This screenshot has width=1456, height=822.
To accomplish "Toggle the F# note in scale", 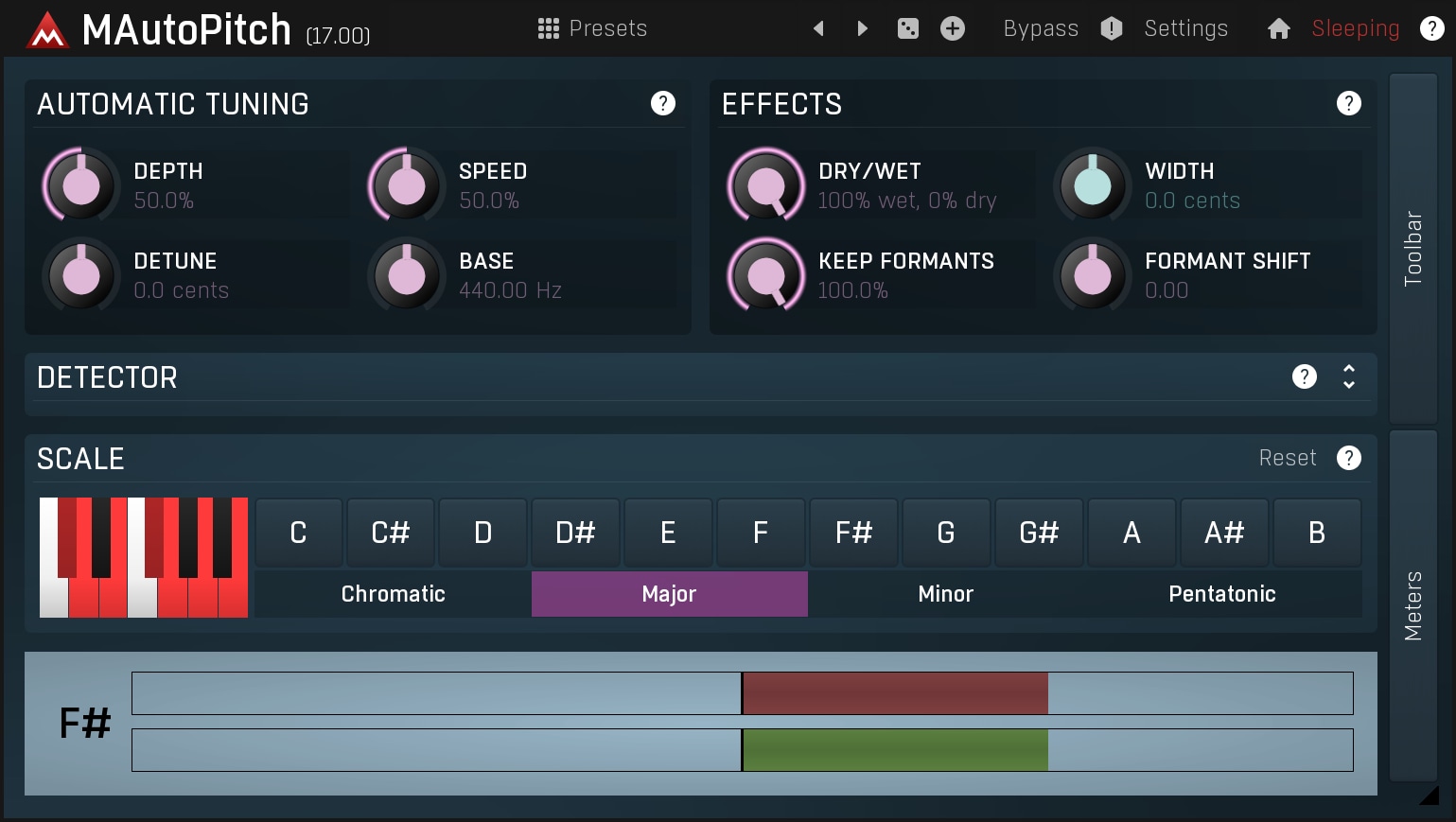I will point(852,533).
